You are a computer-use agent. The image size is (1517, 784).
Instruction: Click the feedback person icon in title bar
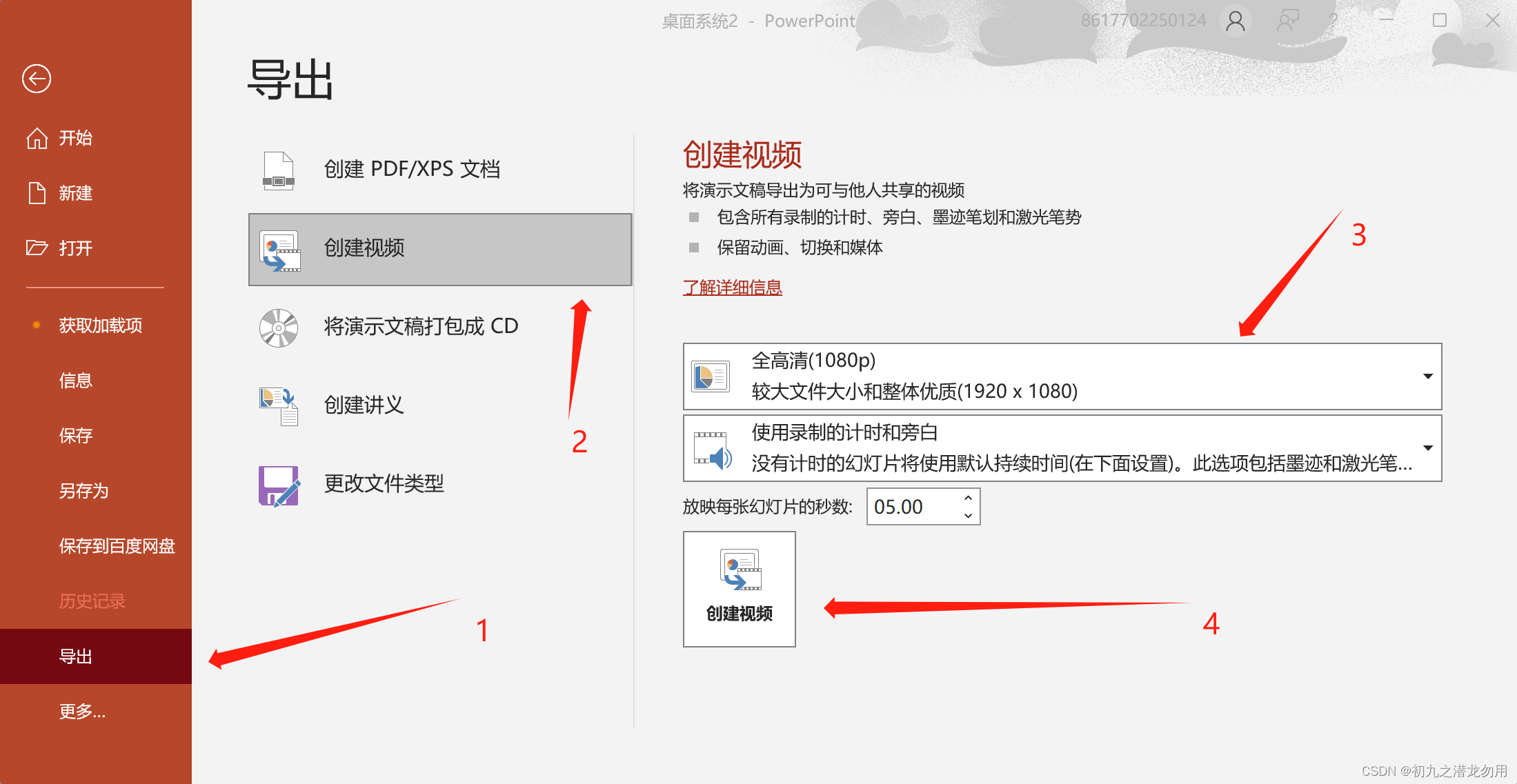click(1288, 20)
